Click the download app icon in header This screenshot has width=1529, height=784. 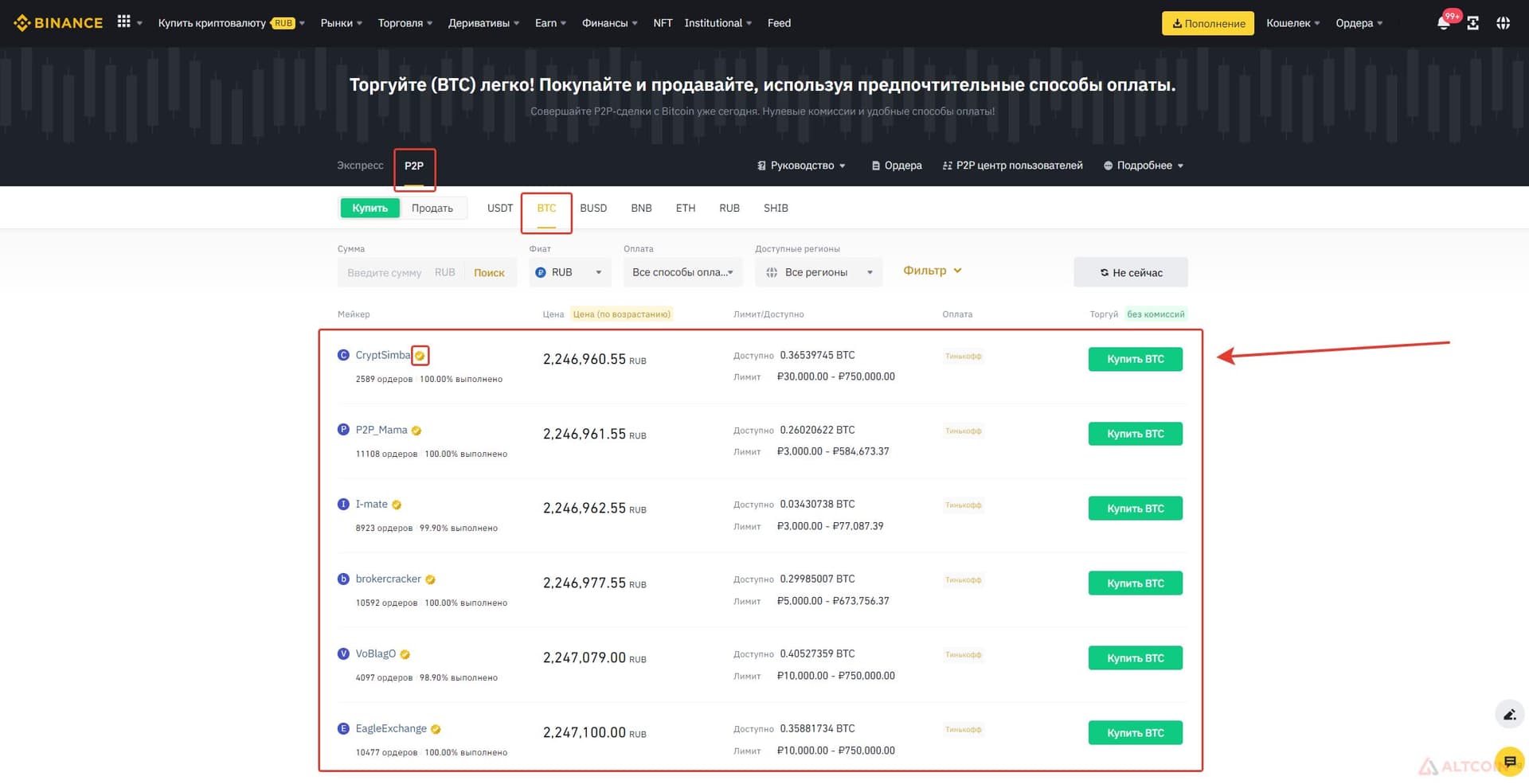click(x=1472, y=23)
